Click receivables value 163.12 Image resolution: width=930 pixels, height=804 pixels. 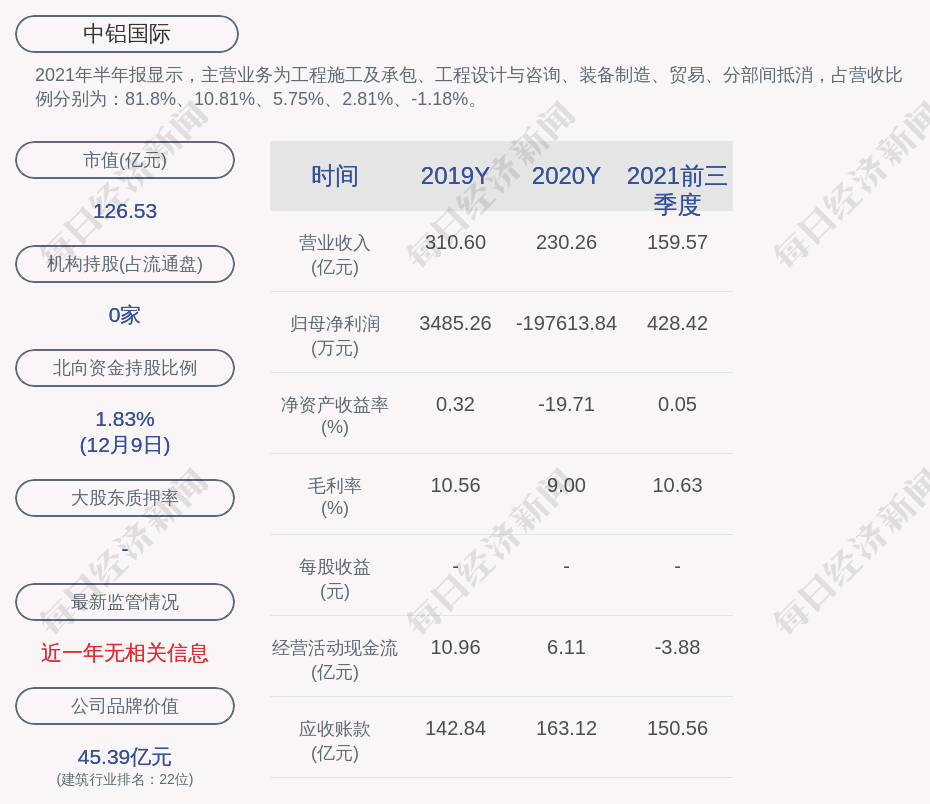pos(566,729)
